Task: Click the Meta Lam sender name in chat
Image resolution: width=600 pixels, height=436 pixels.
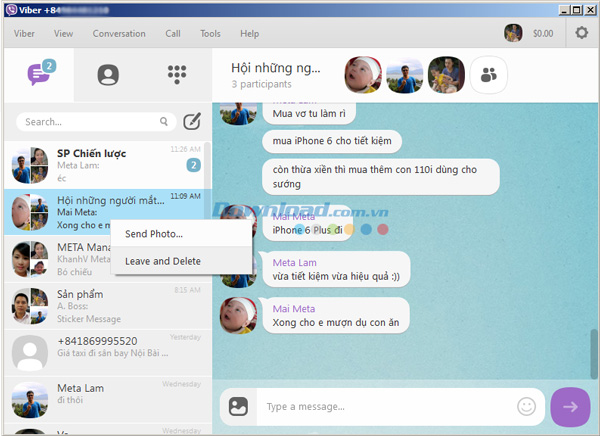Action: 294,263
